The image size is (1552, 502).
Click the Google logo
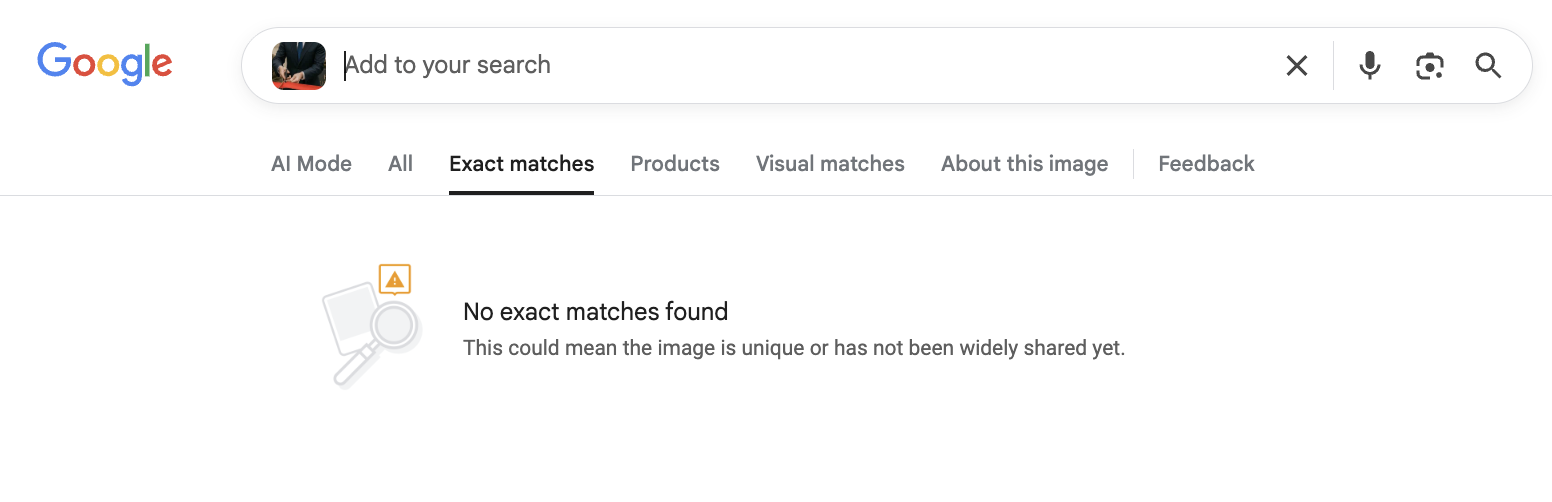(105, 63)
